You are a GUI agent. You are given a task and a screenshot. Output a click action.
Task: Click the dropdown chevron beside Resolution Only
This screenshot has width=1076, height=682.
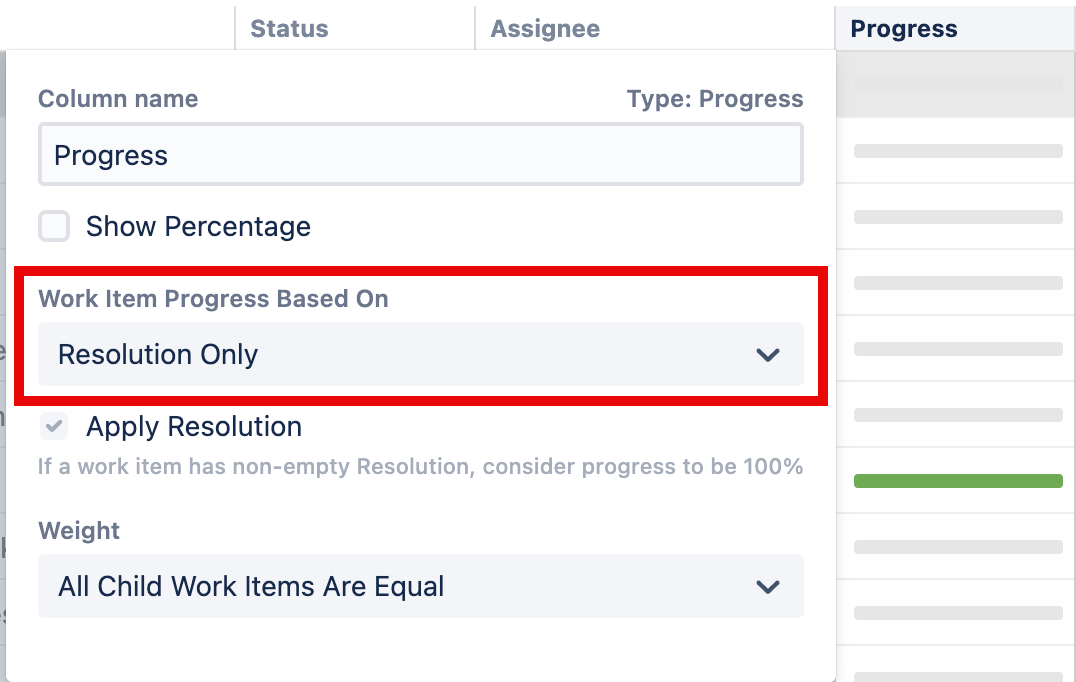(767, 355)
